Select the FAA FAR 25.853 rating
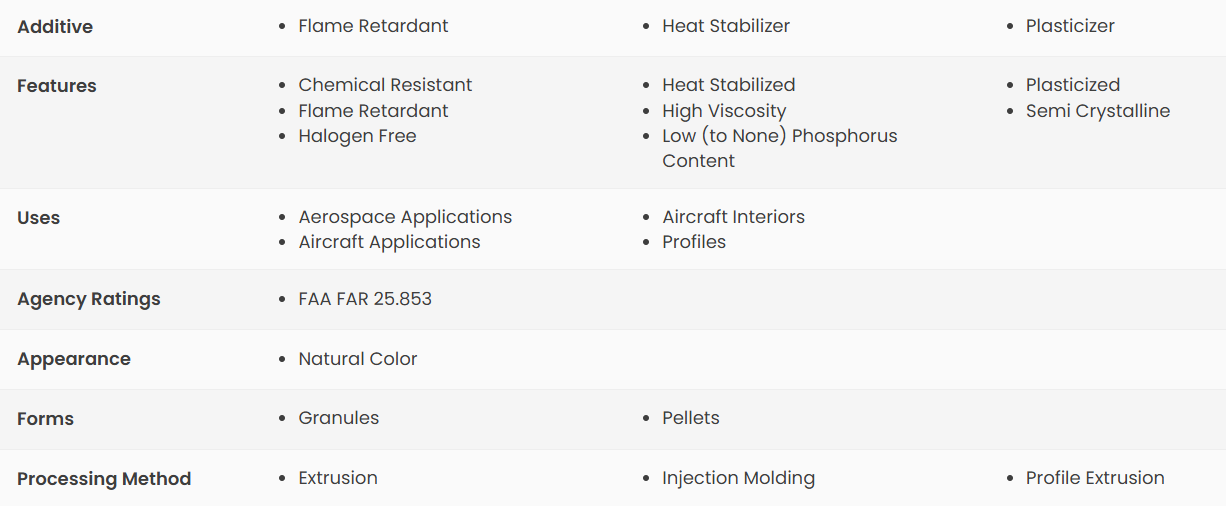The image size is (1226, 506). pos(365,299)
